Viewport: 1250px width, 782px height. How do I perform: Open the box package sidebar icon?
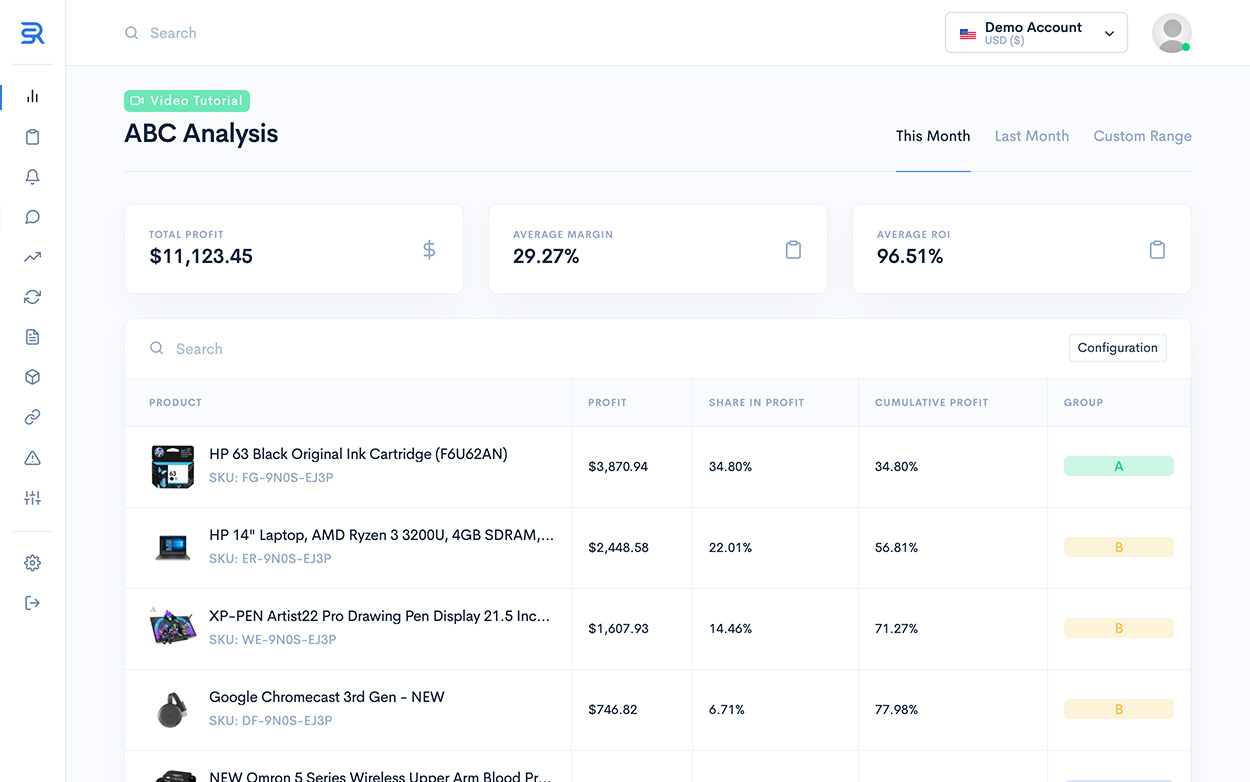pos(33,377)
